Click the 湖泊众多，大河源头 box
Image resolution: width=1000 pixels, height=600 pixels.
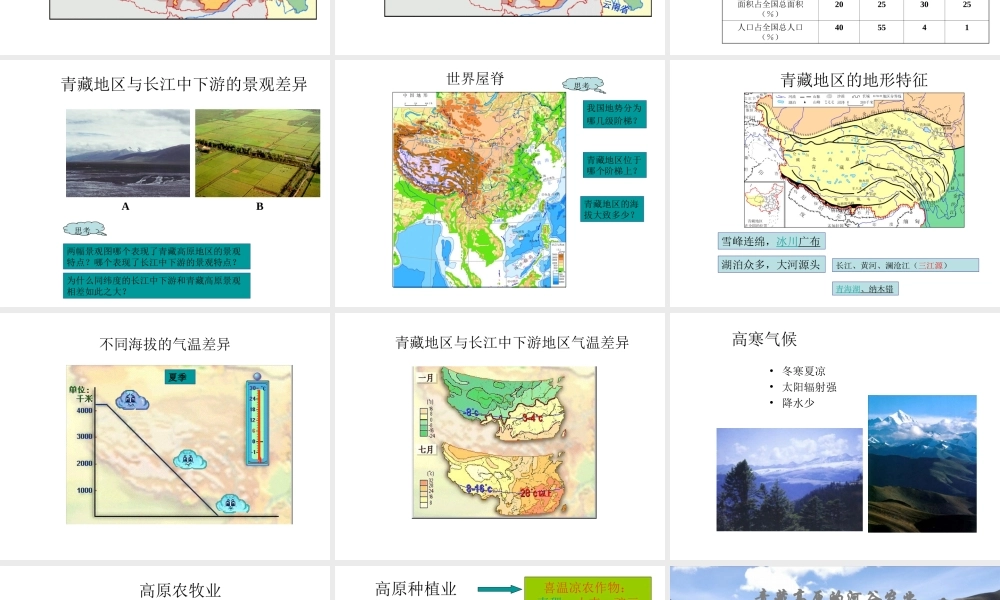tap(772, 265)
